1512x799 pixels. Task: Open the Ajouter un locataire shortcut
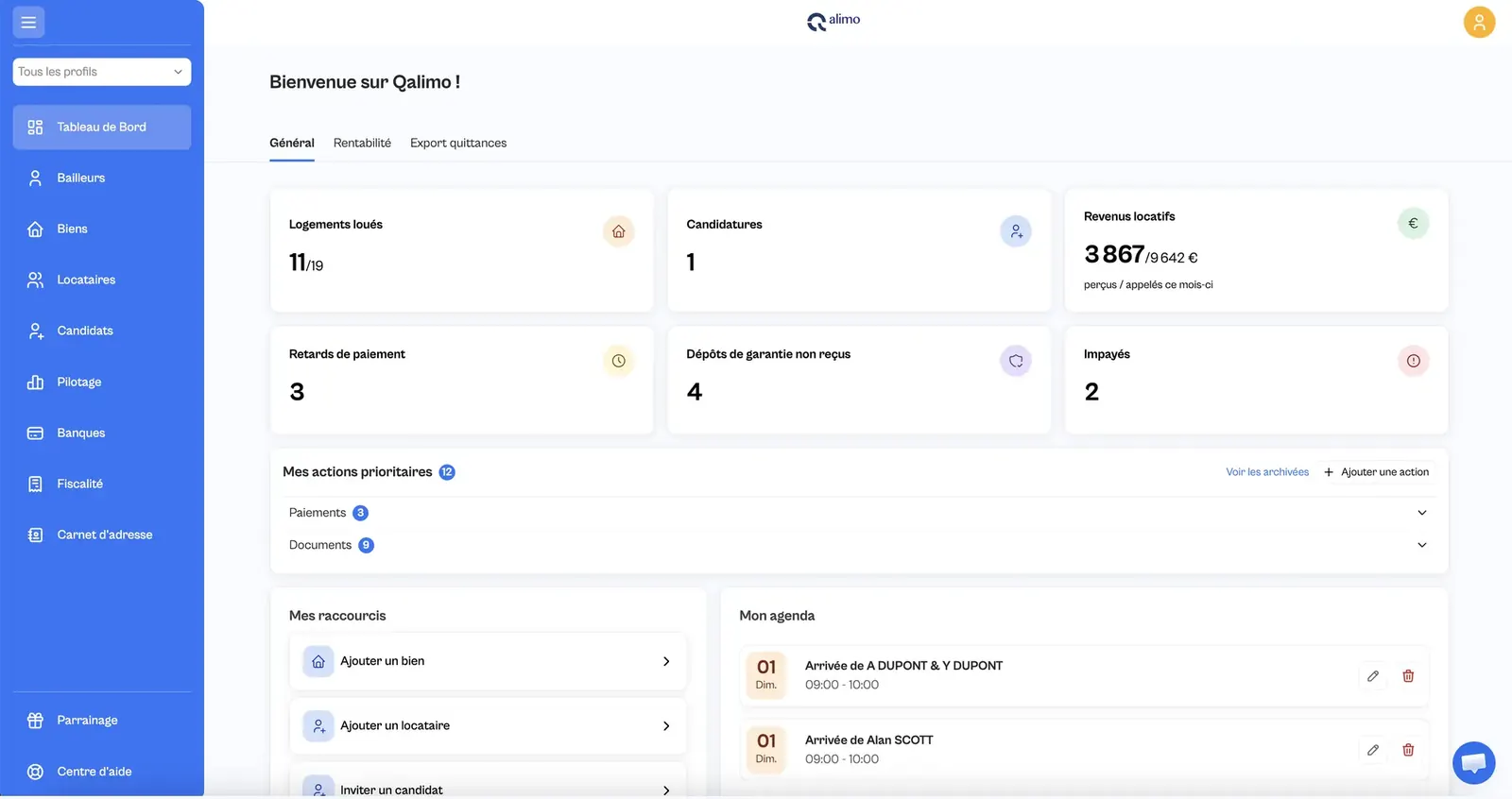(x=488, y=726)
